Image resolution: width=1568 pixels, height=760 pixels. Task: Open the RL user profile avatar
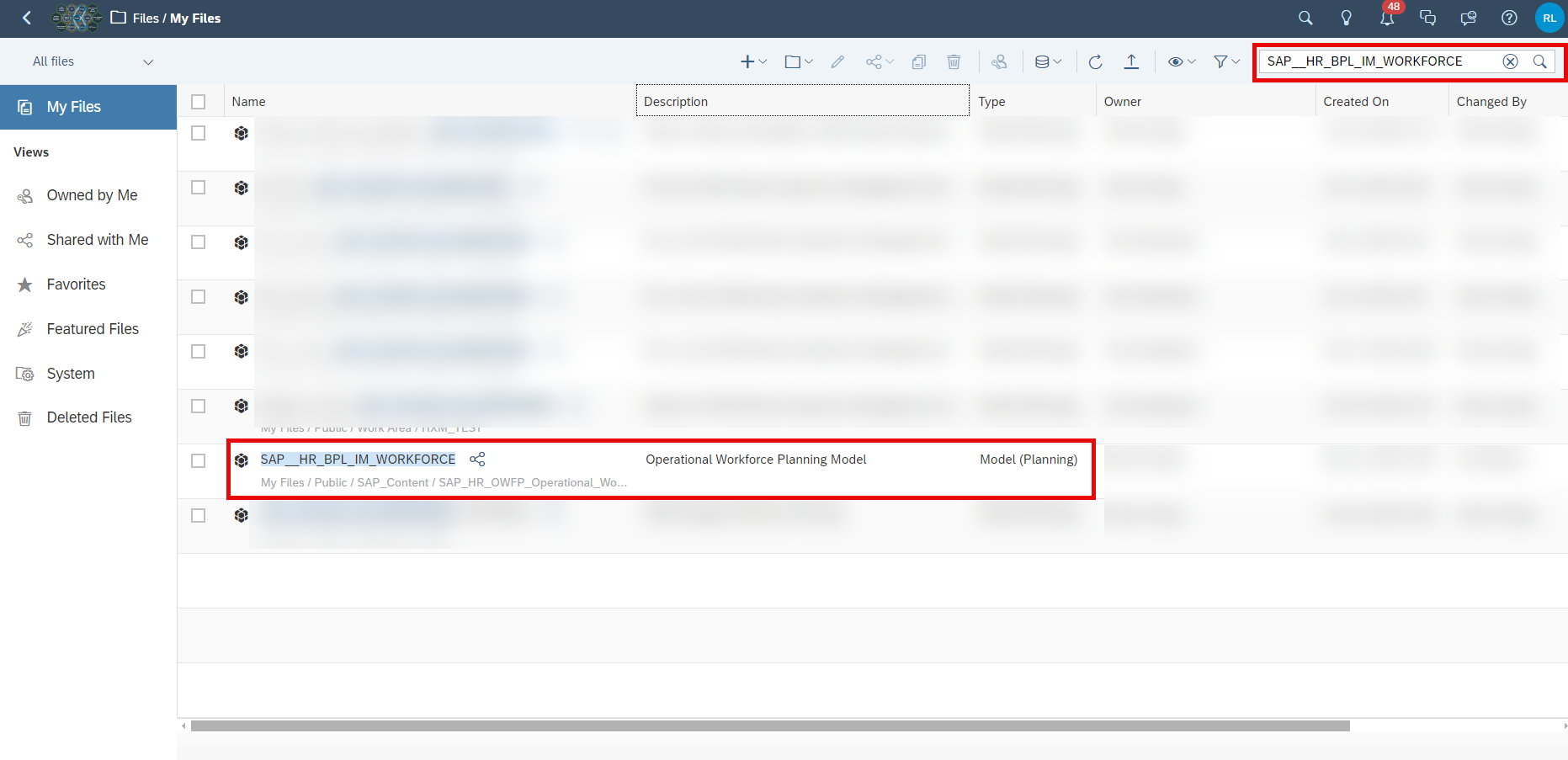tap(1549, 18)
